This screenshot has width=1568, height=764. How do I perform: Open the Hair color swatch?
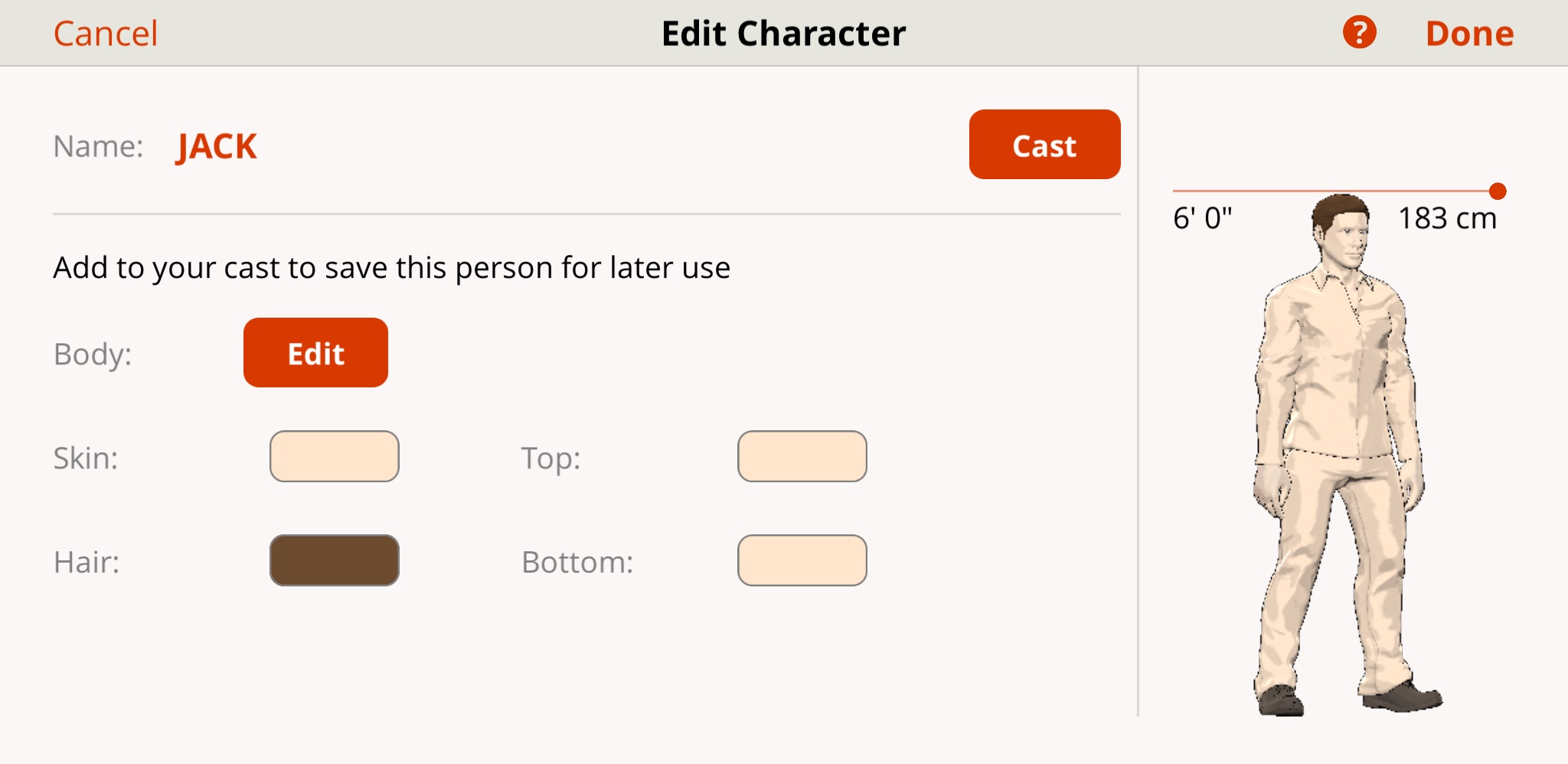click(335, 560)
